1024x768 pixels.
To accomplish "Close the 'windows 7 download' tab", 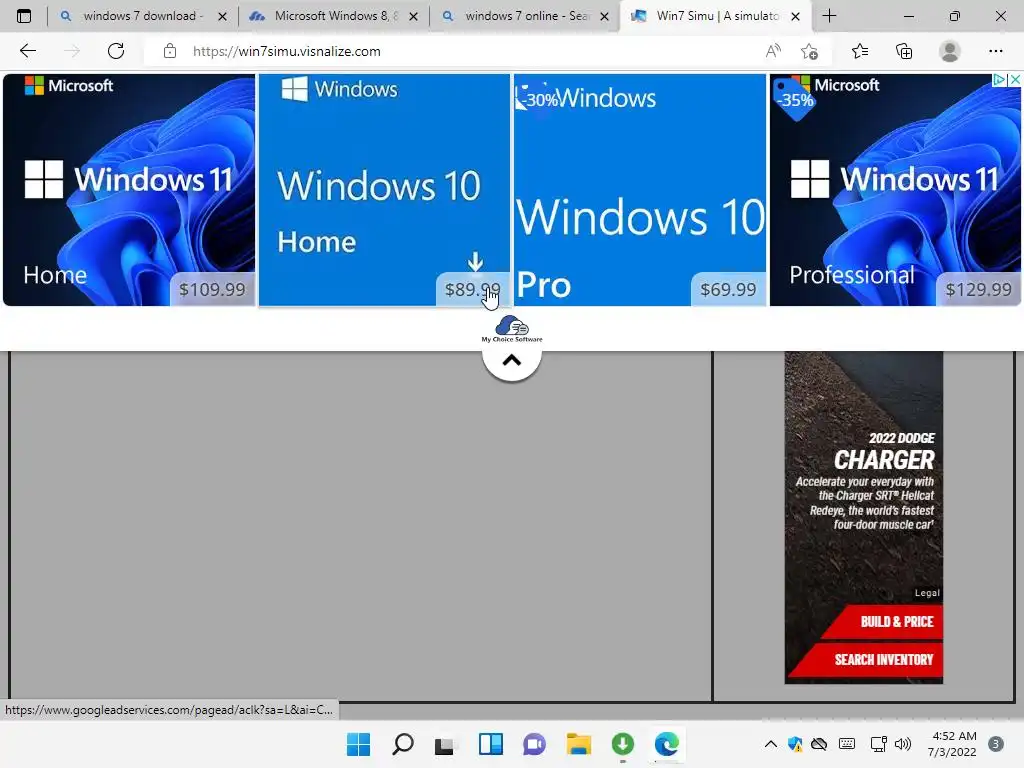I will pyautogui.click(x=222, y=16).
